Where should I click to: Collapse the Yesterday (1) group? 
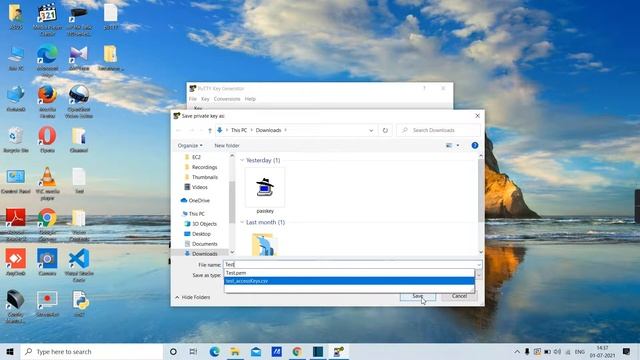pos(242,160)
